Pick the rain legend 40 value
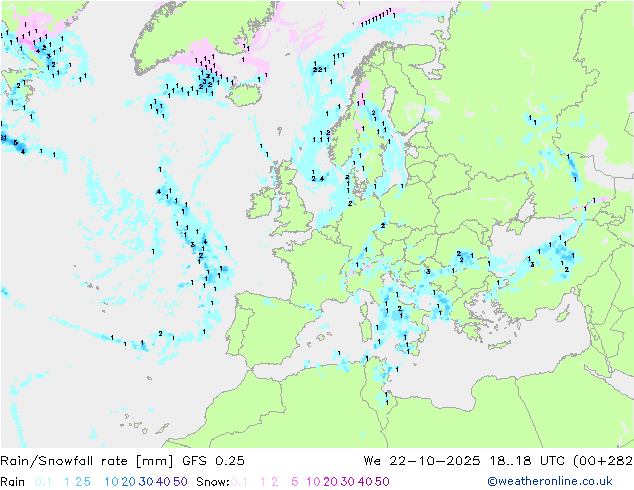 (163, 482)
